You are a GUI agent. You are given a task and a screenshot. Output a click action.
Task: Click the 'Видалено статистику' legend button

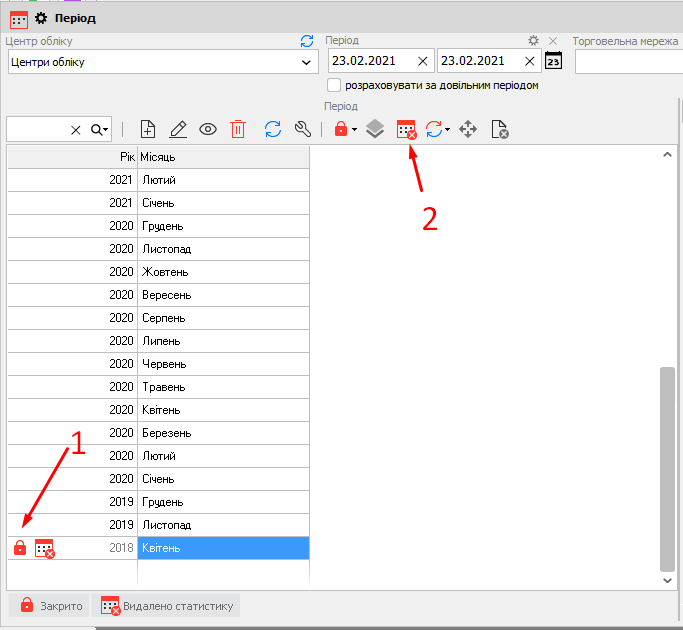point(166,605)
